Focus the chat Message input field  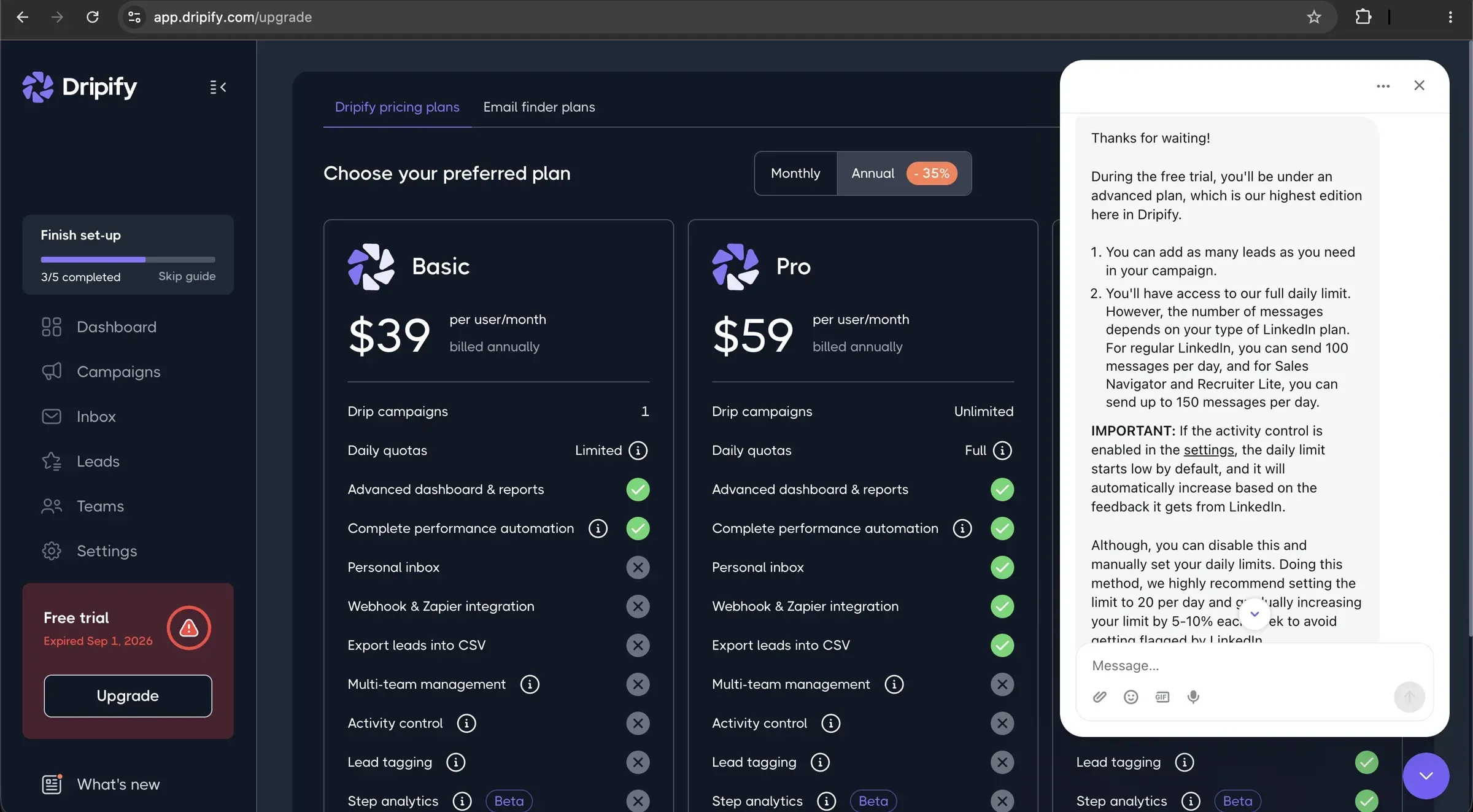pyautogui.click(x=1253, y=665)
